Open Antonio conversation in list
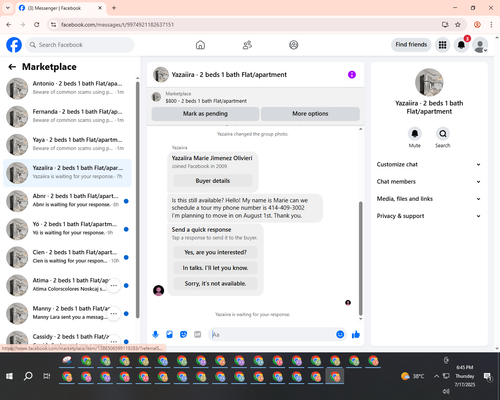Image resolution: width=500 pixels, height=400 pixels. click(x=67, y=88)
